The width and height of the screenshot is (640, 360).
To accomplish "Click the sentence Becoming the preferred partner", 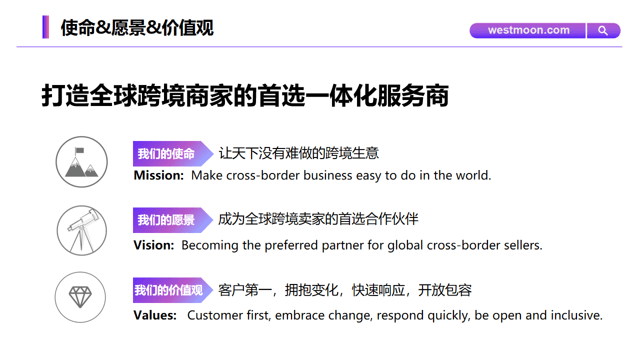I will pyautogui.click(x=362, y=245).
